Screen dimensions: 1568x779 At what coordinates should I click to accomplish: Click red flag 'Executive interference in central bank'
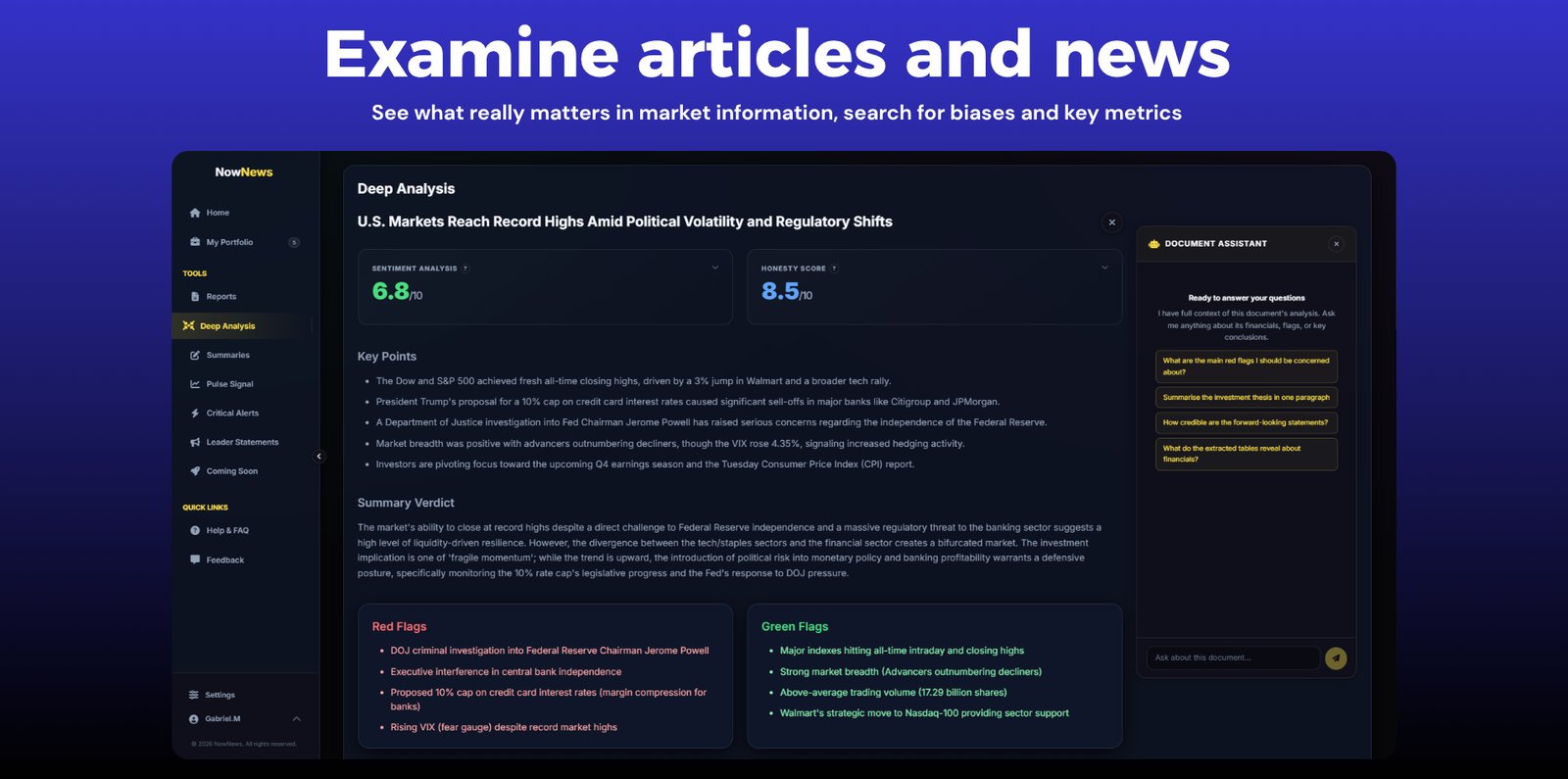[x=506, y=672]
